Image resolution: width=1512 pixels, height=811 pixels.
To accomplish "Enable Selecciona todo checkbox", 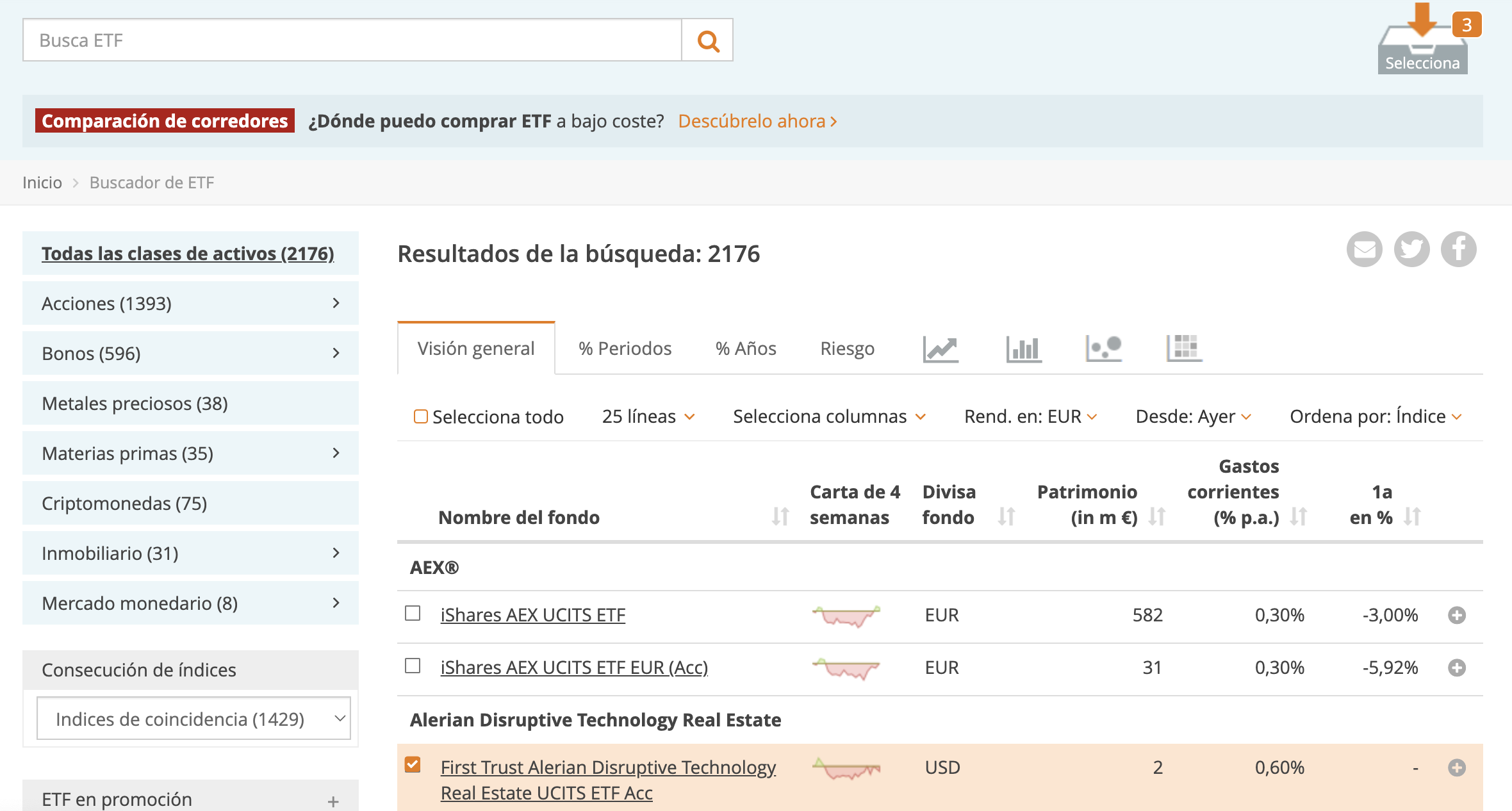I will pos(422,416).
